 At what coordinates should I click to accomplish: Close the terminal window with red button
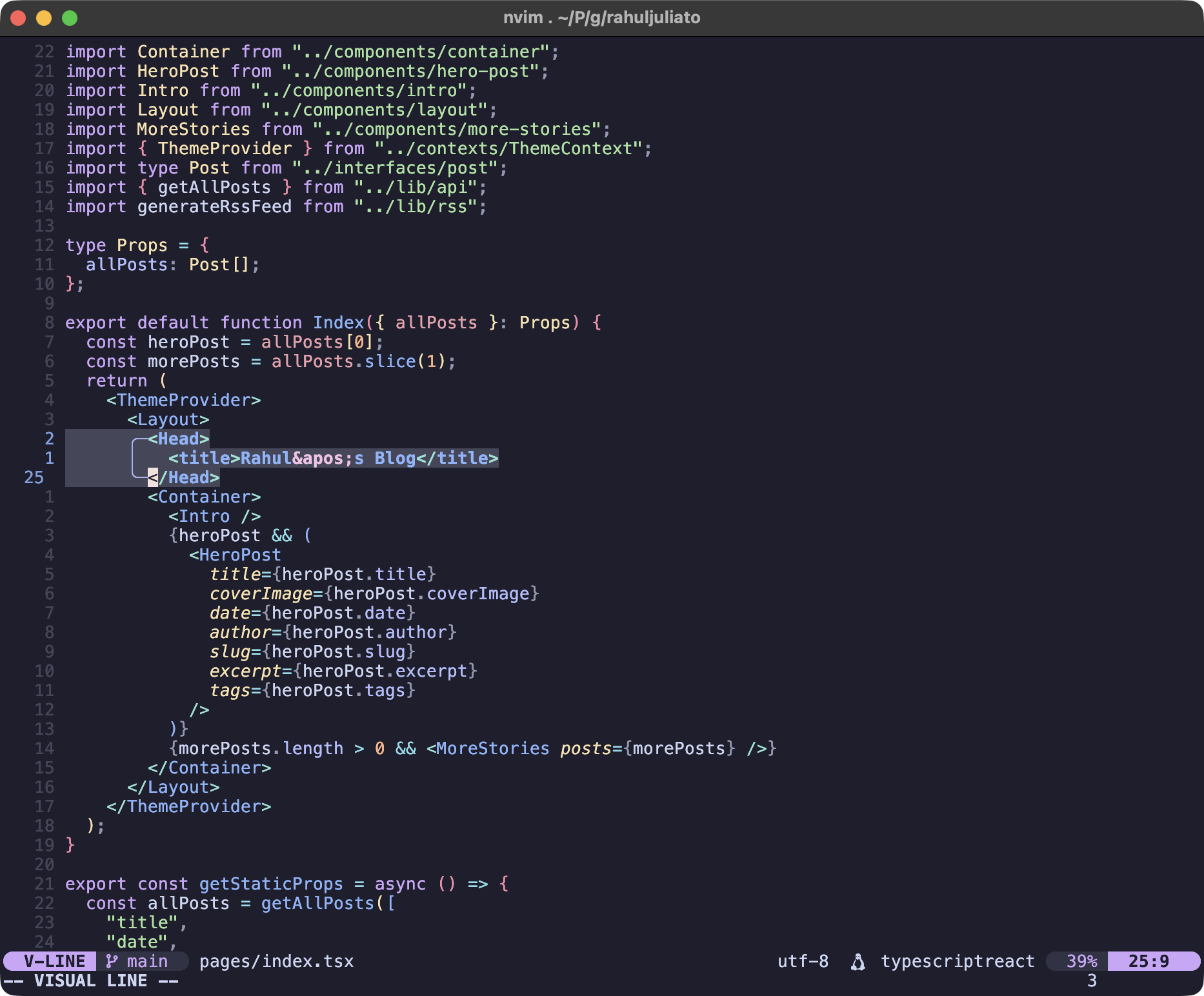tap(19, 18)
